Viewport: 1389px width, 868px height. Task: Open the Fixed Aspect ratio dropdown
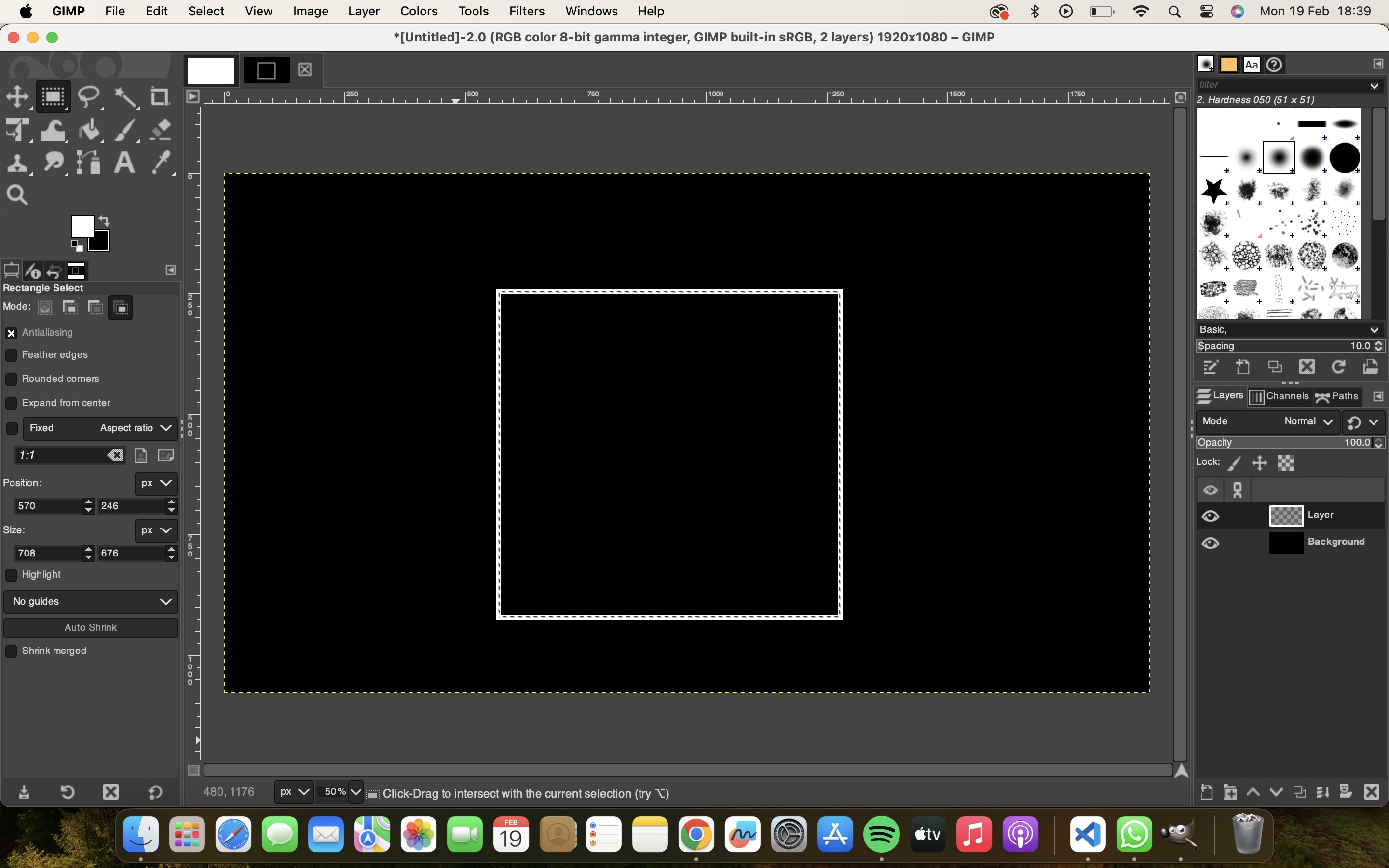(101, 428)
